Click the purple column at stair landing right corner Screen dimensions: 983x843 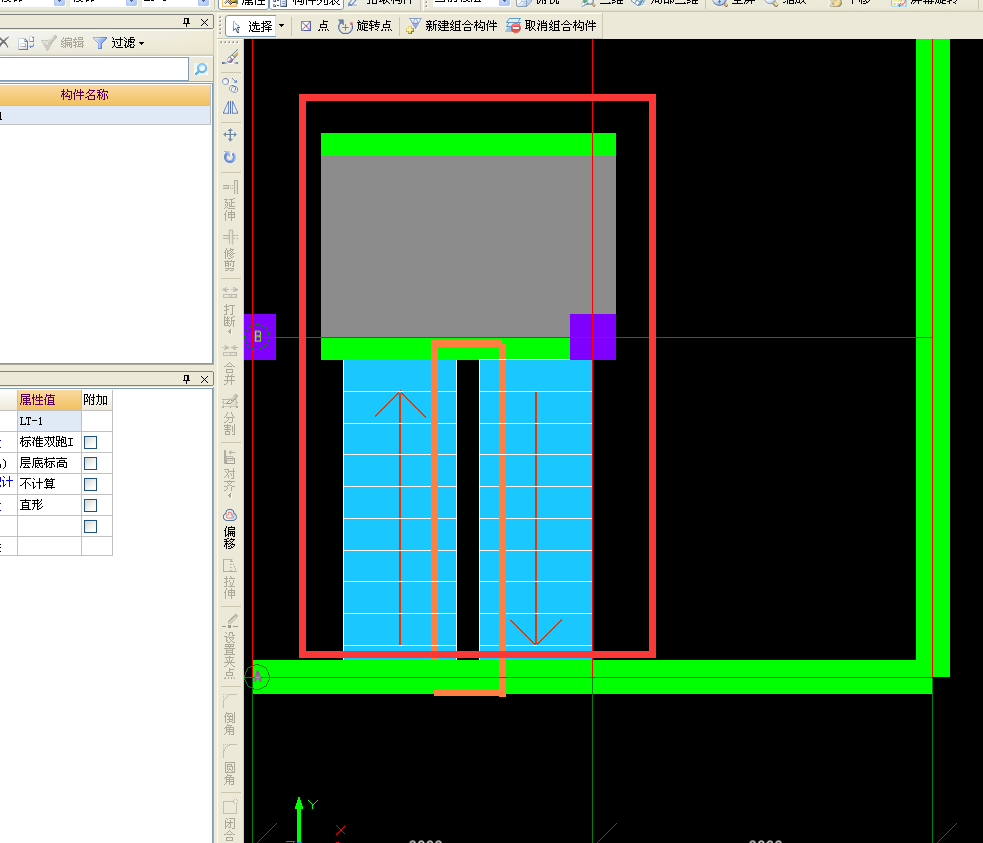(592, 337)
